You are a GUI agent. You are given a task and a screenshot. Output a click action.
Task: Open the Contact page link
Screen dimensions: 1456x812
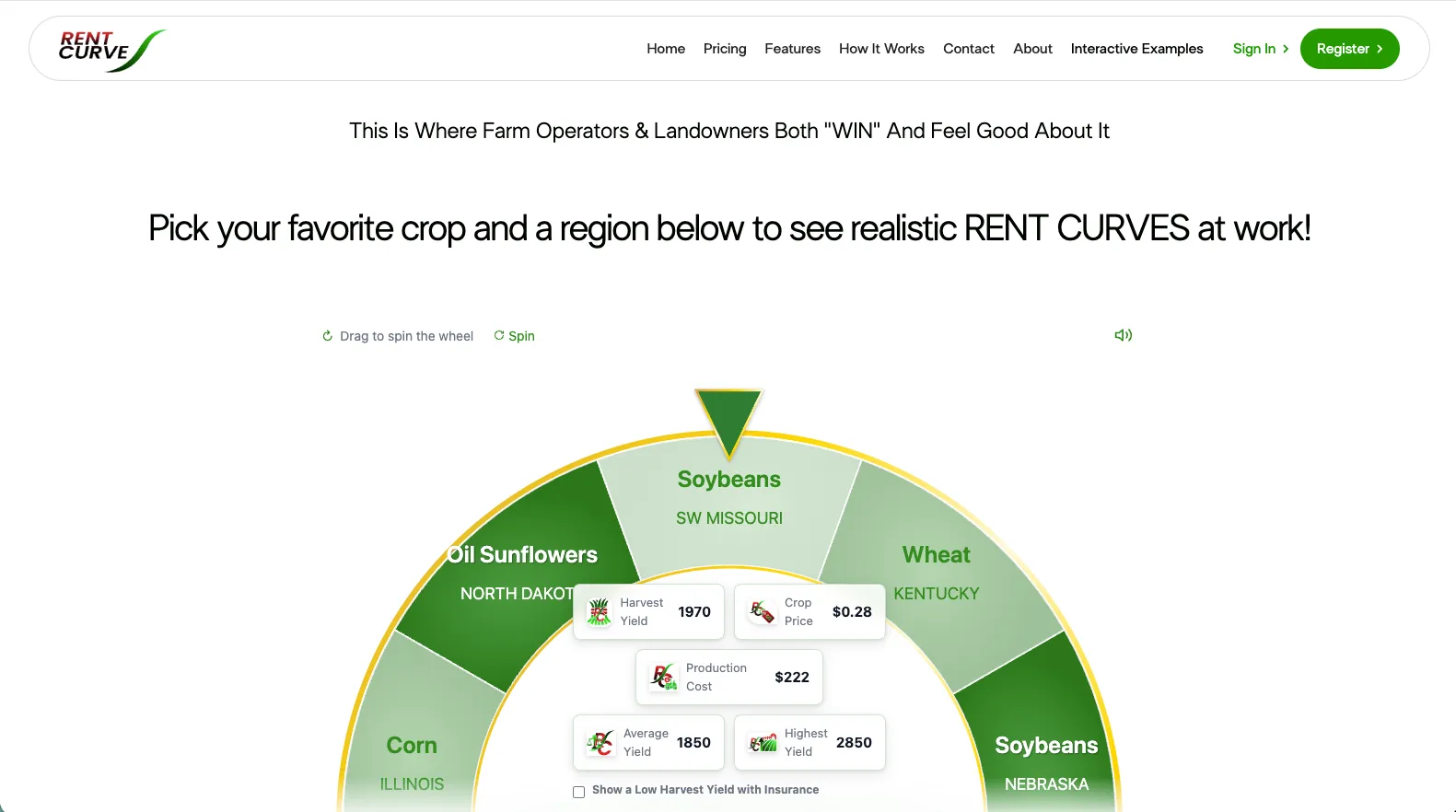968,49
